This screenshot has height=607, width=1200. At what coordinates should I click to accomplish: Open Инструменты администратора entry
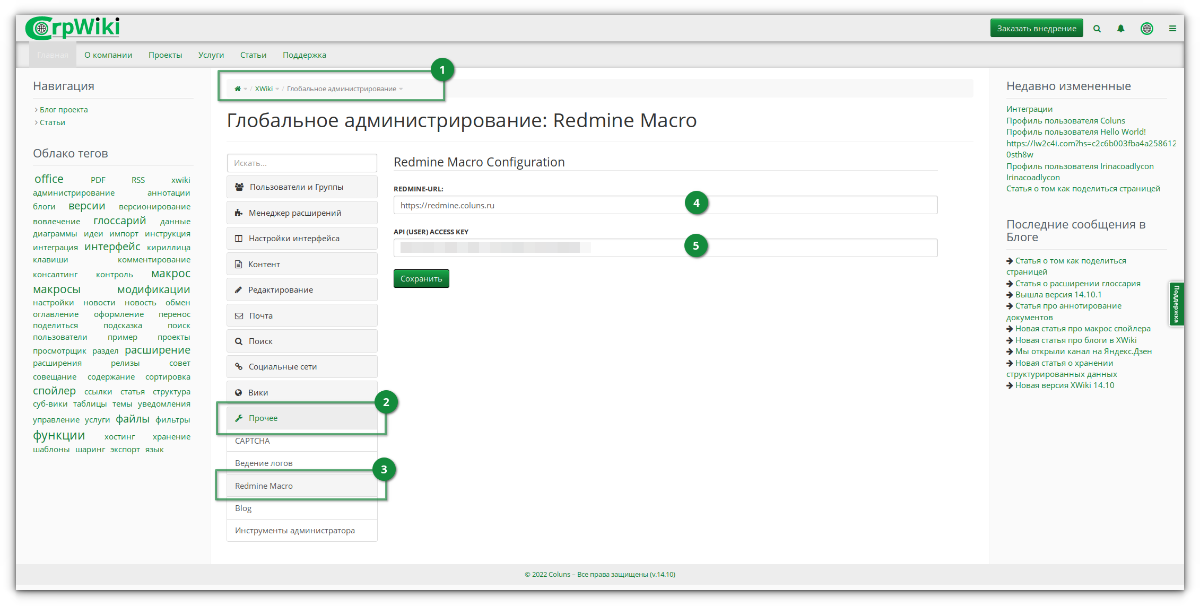coord(302,531)
